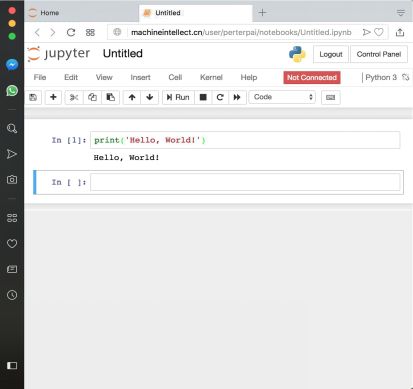413x389 pixels.
Task: Share page with the upload icon
Action: click(400, 32)
